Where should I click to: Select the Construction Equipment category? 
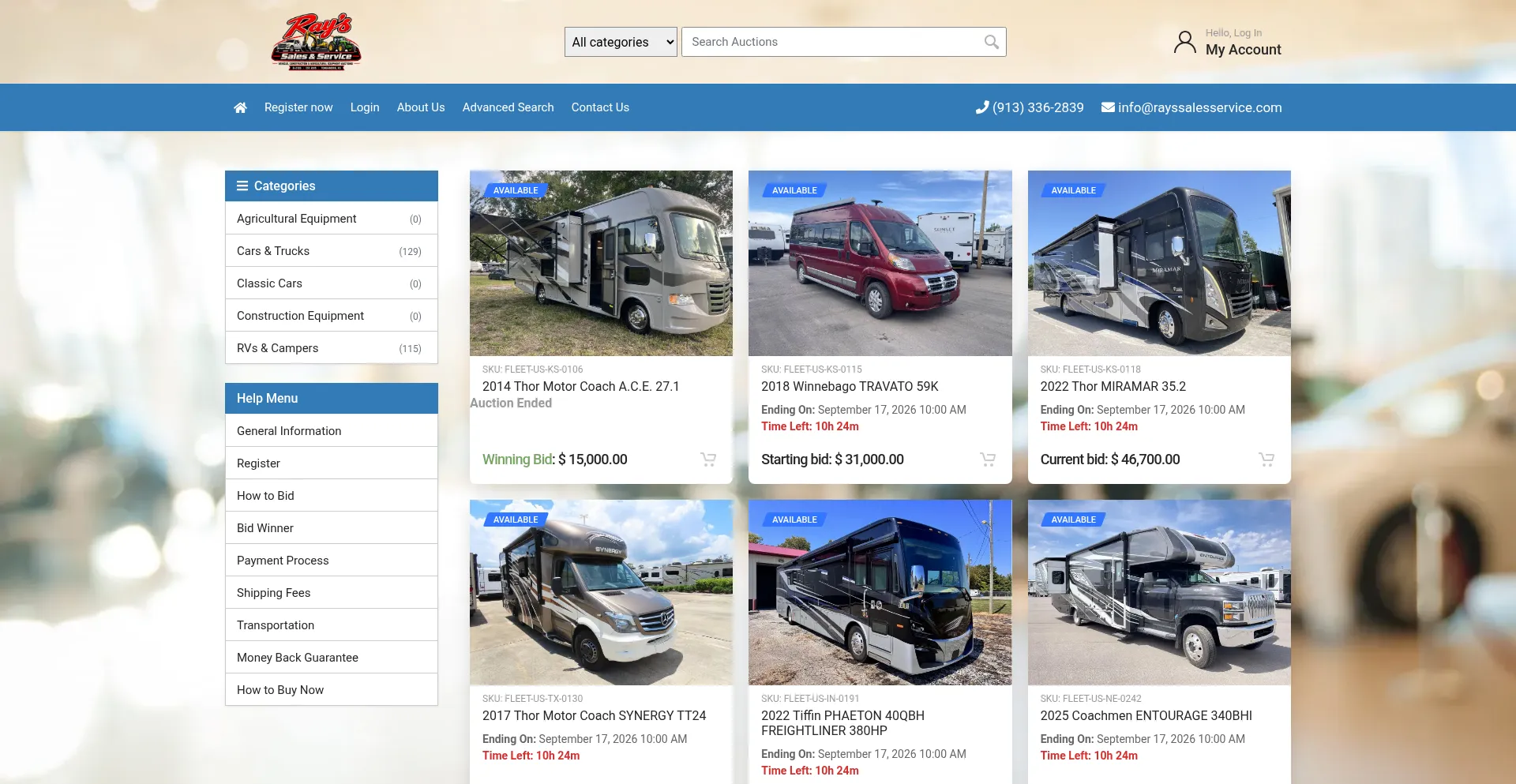coord(332,316)
